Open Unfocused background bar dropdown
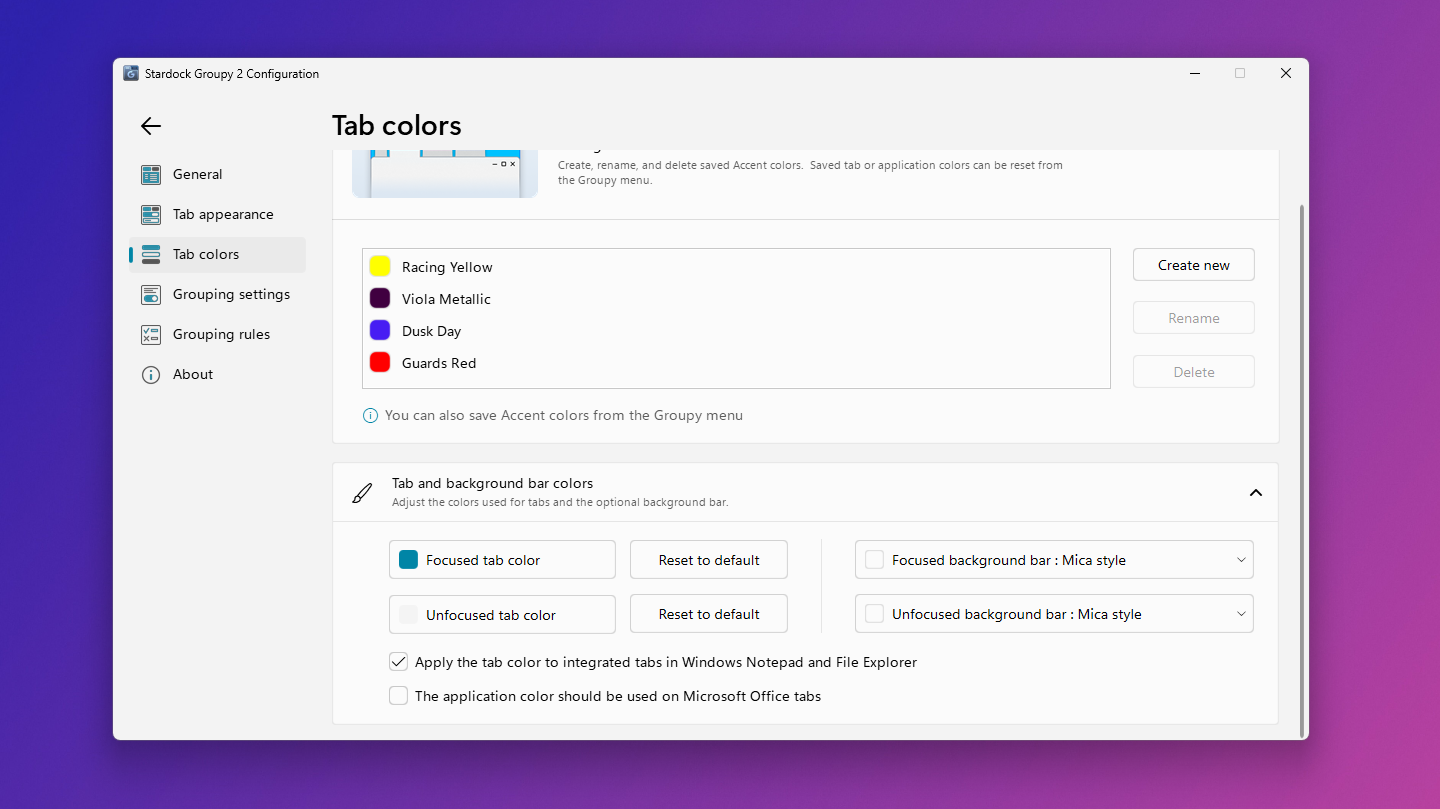The width and height of the screenshot is (1440, 809). (1054, 614)
